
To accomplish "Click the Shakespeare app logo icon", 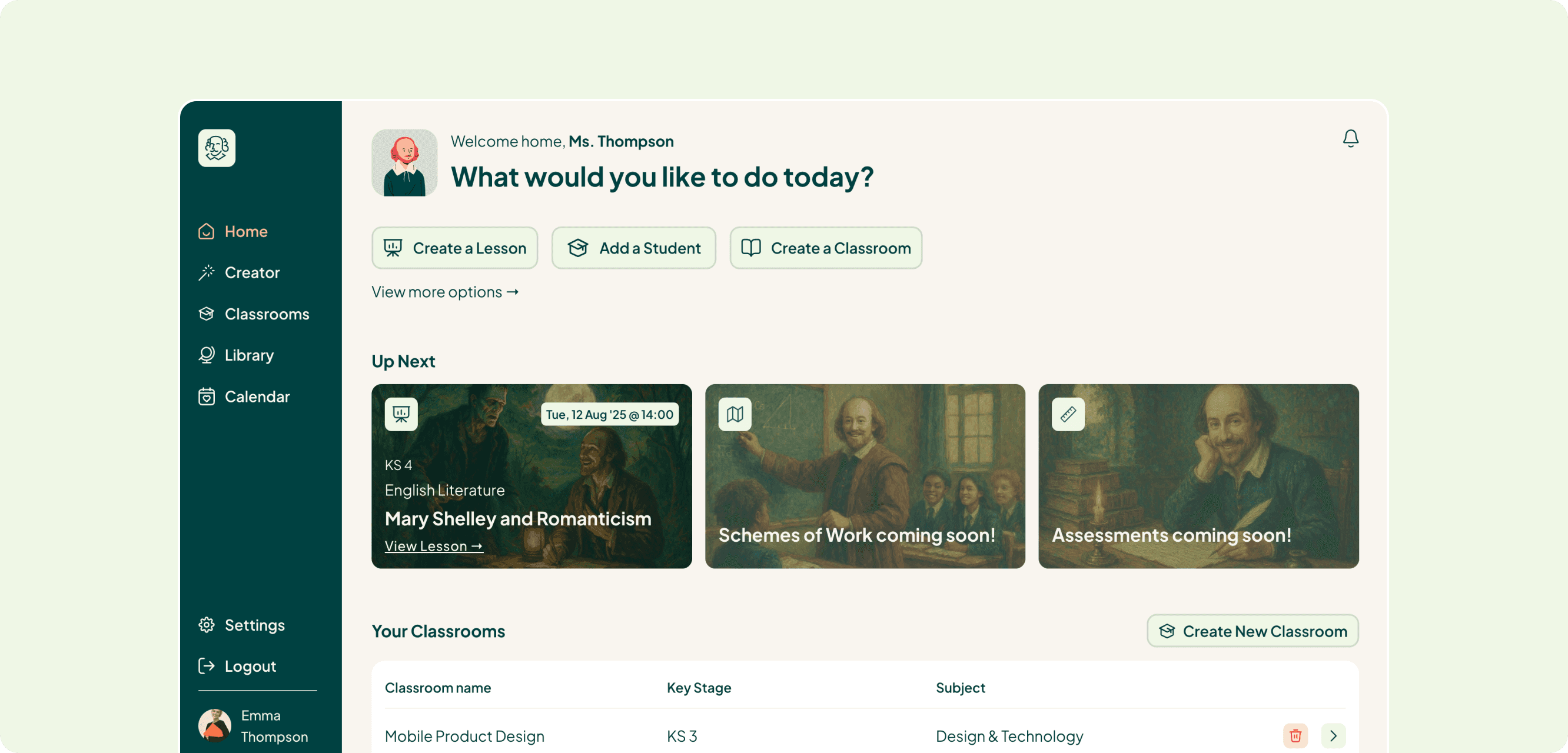I will [217, 148].
